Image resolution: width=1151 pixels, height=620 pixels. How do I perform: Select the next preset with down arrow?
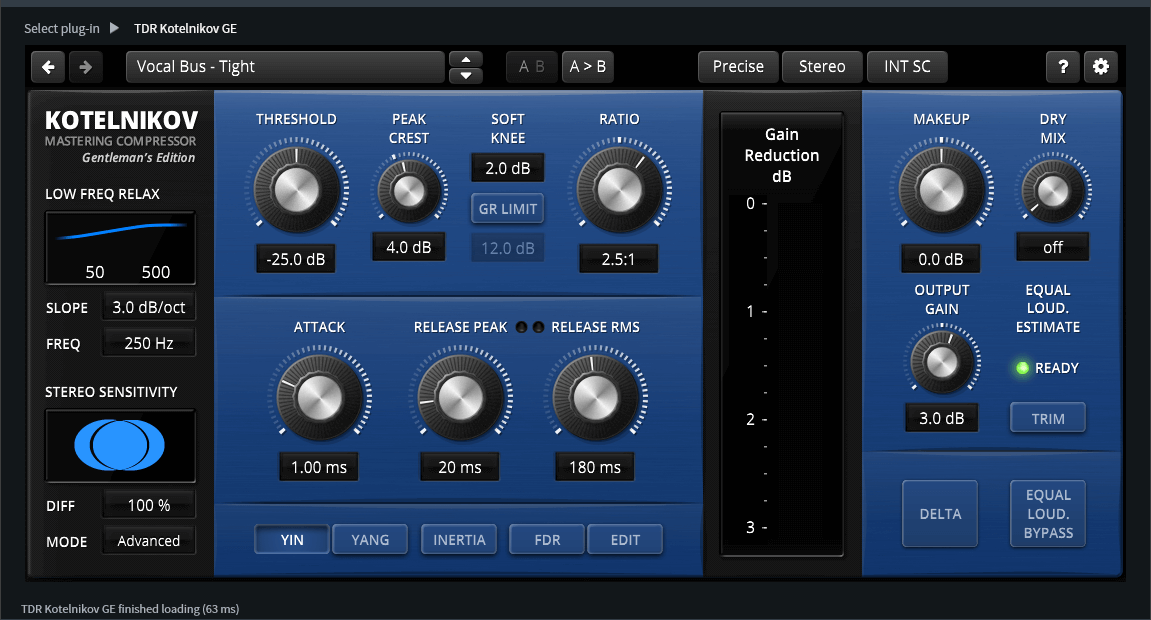[465, 75]
